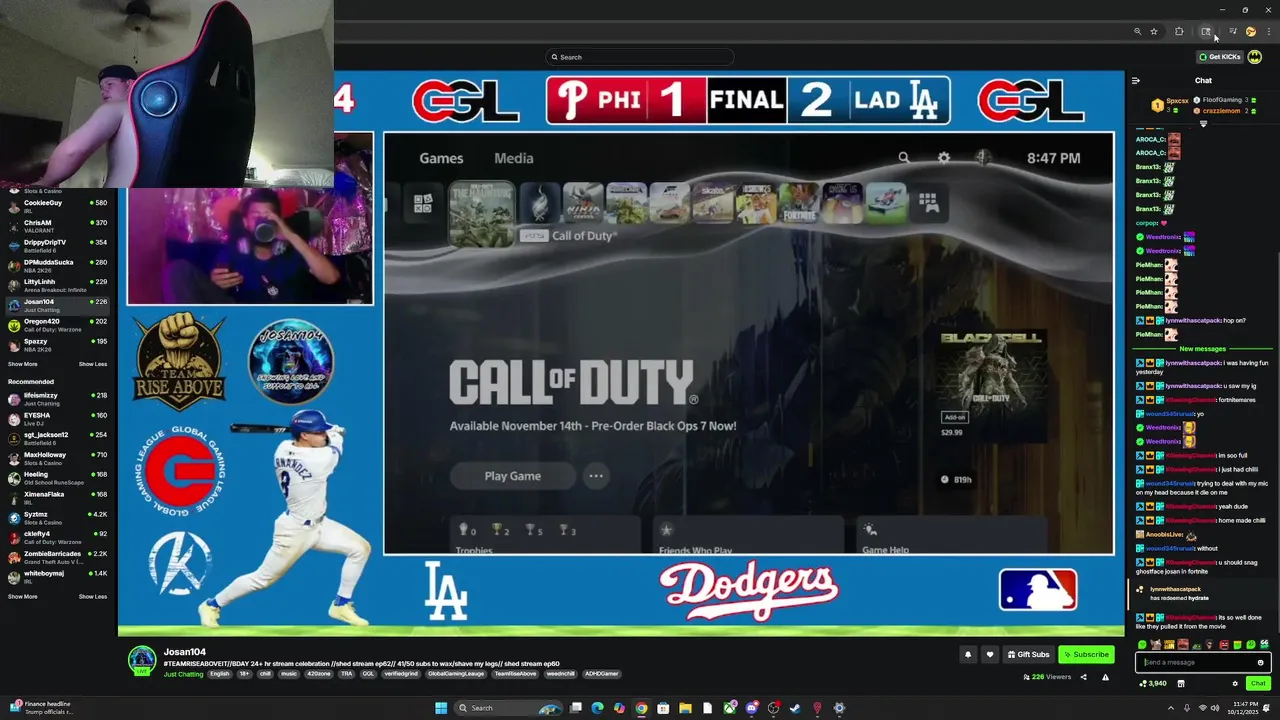Image resolution: width=1280 pixels, height=720 pixels.
Task: Click the 420zone tag
Action: 318,674
